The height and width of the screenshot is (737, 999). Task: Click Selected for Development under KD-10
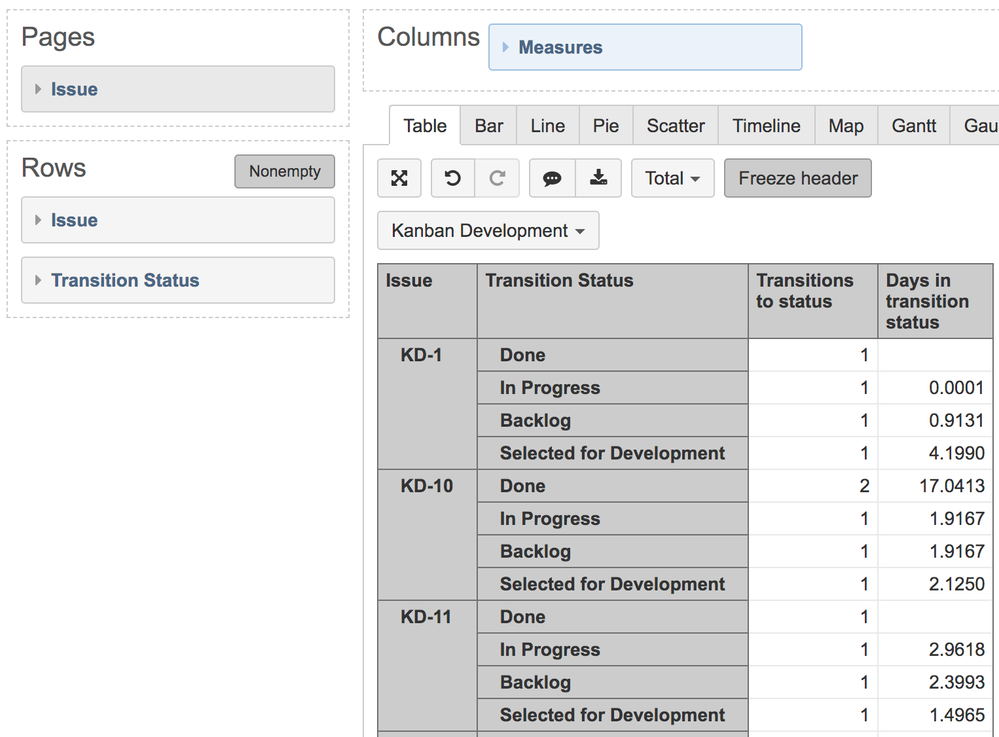click(x=612, y=584)
